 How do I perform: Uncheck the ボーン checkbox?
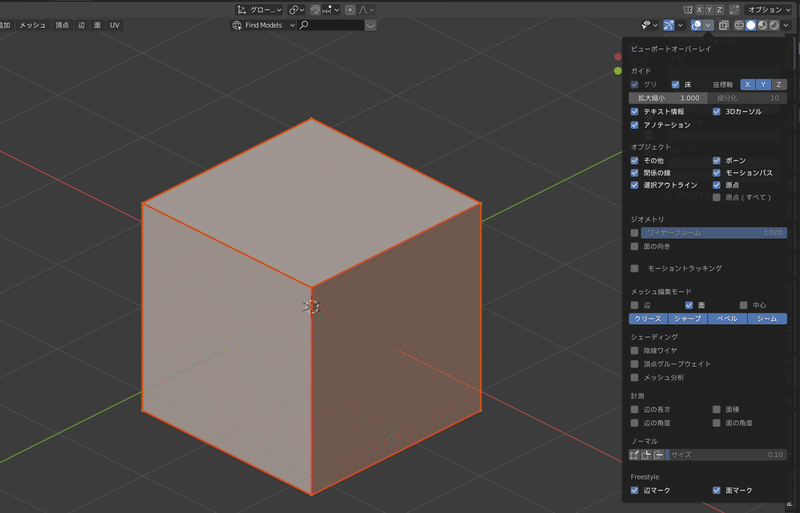click(x=716, y=160)
